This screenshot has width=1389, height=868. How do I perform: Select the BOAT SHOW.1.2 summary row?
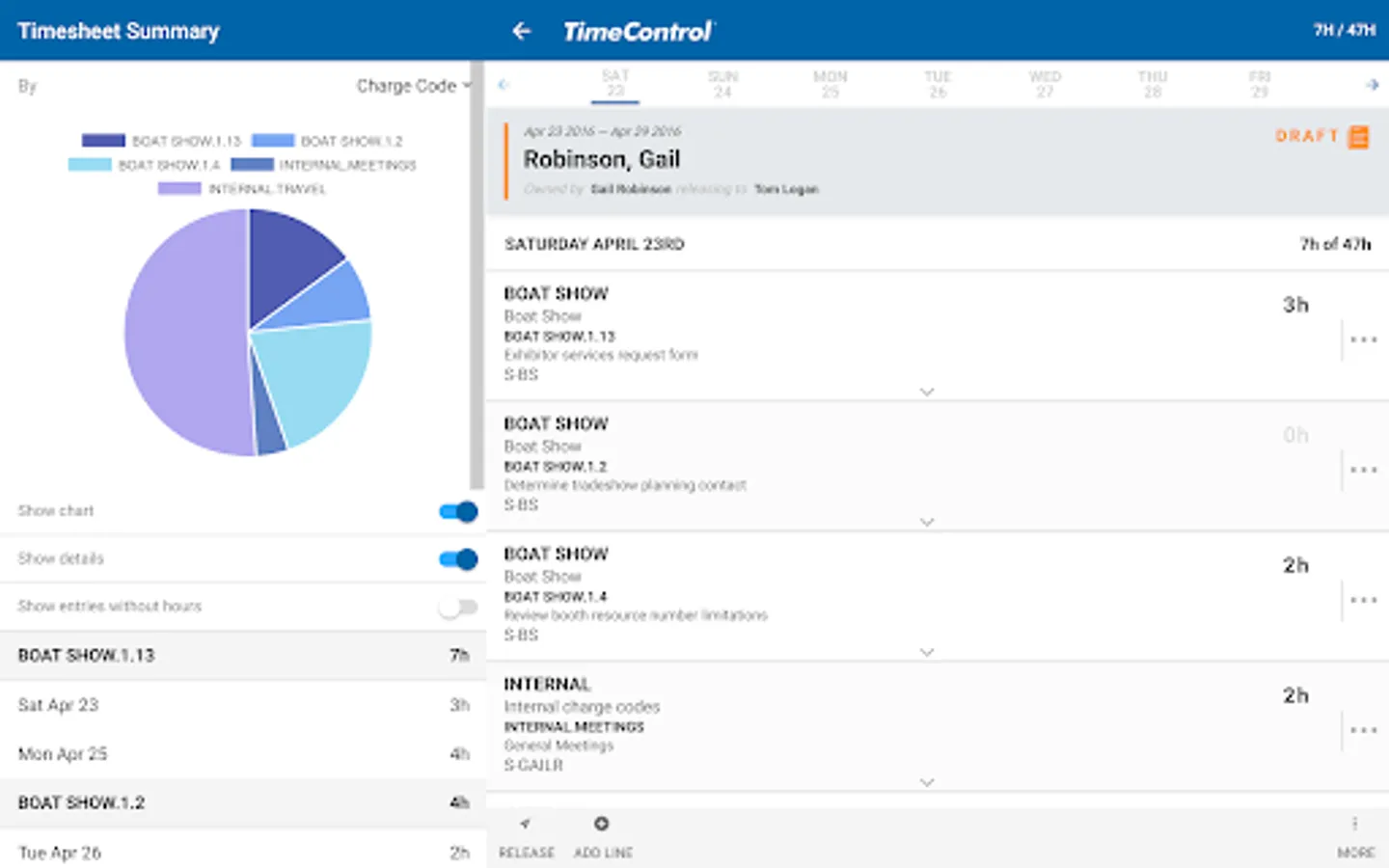[x=243, y=803]
